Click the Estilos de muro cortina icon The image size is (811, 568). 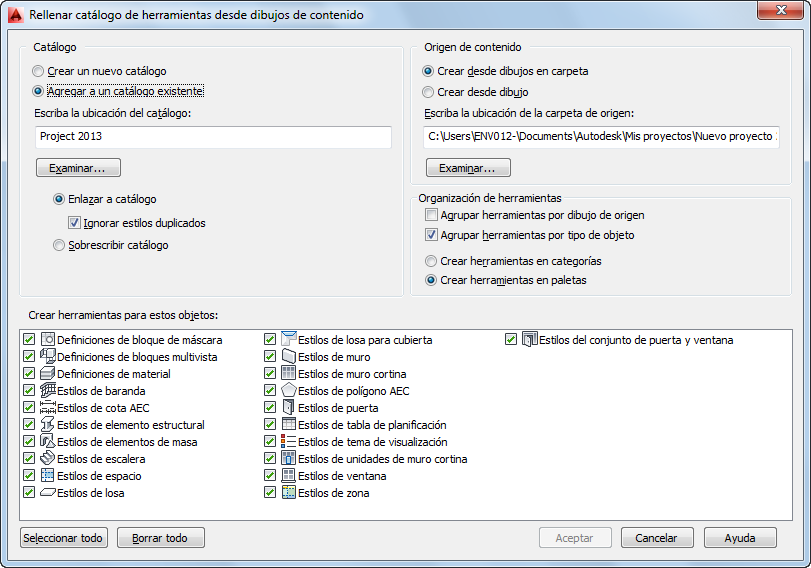click(288, 374)
